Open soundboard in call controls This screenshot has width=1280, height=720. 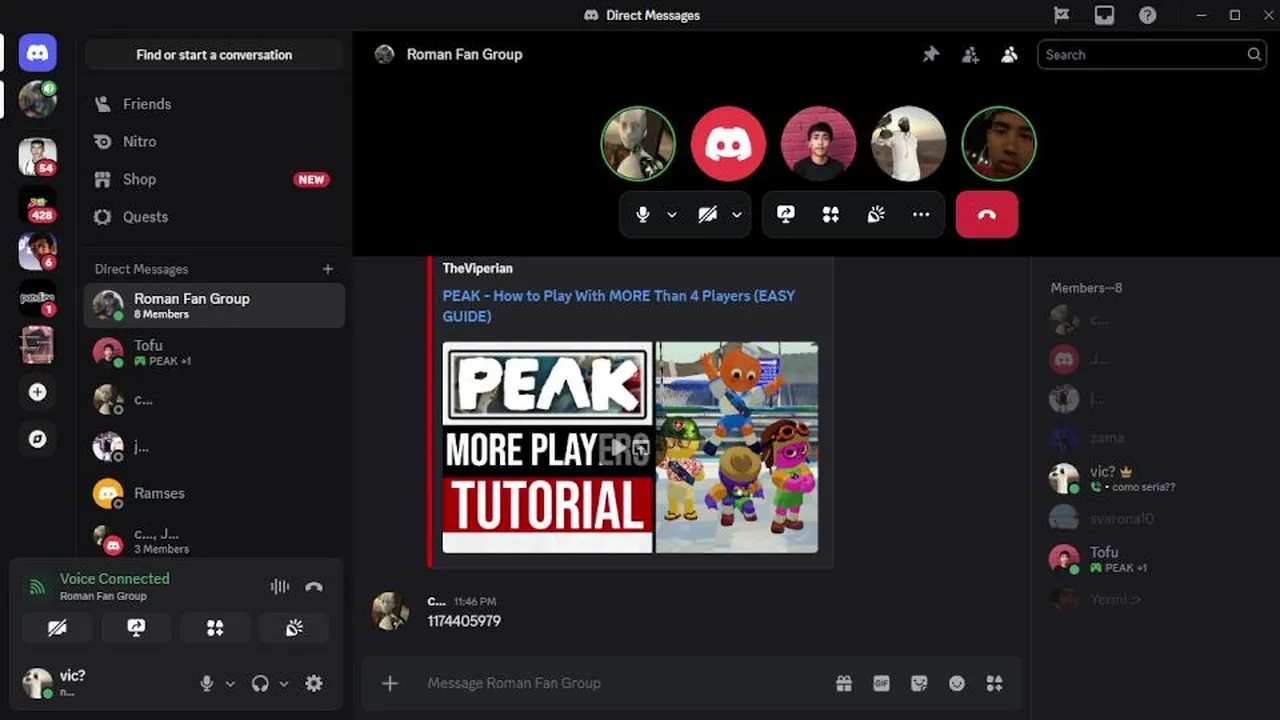tap(876, 214)
